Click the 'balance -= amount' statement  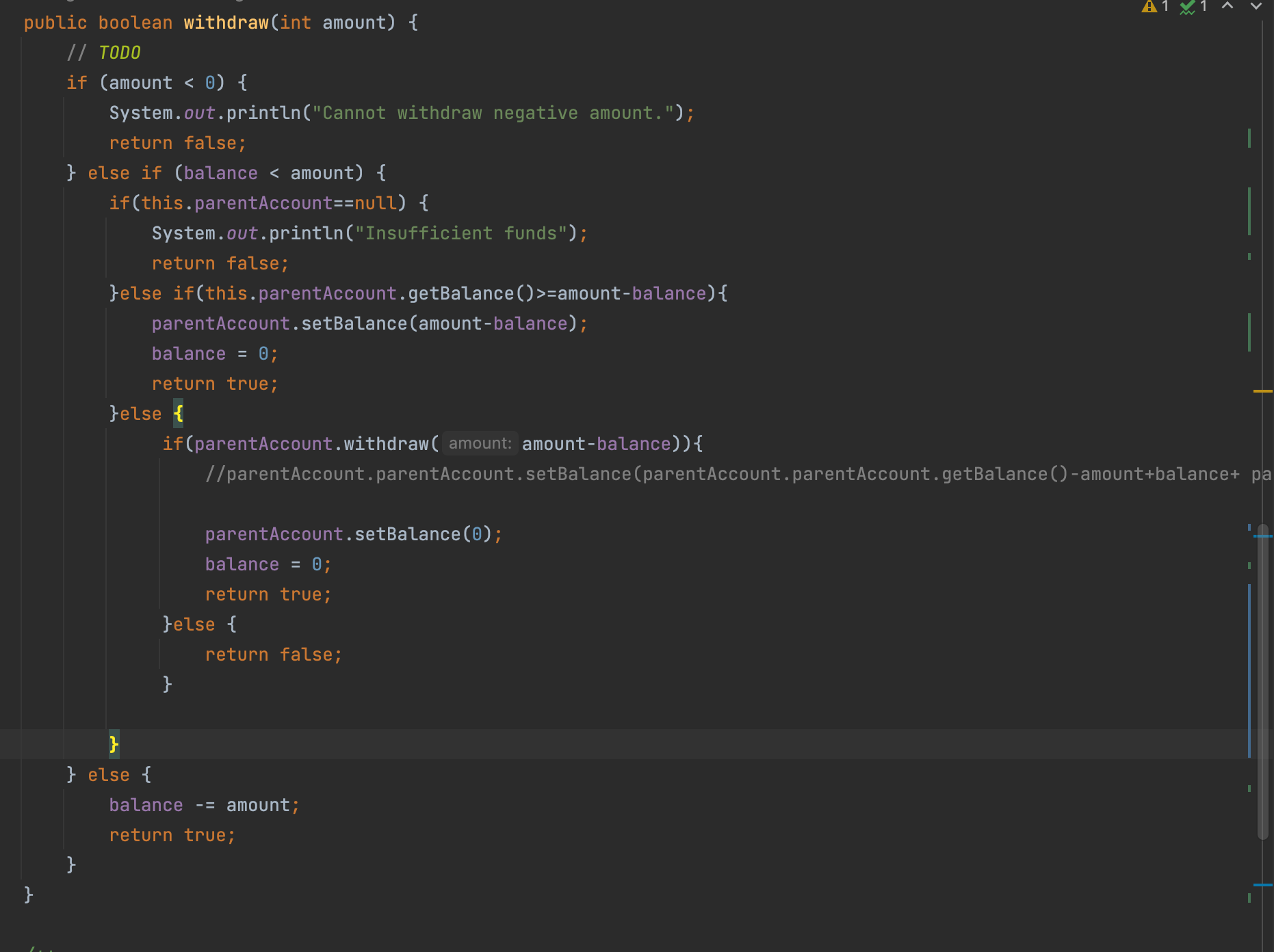tap(204, 805)
